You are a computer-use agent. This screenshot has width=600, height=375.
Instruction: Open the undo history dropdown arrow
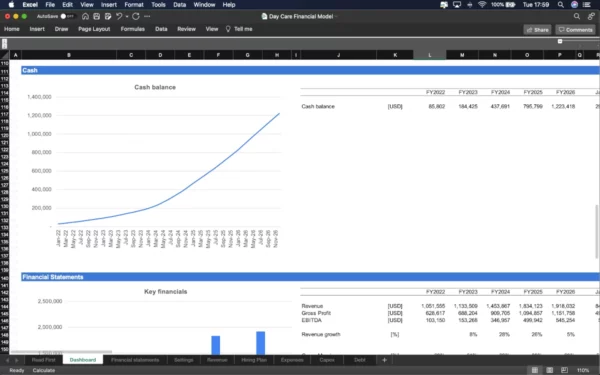[x=127, y=16]
